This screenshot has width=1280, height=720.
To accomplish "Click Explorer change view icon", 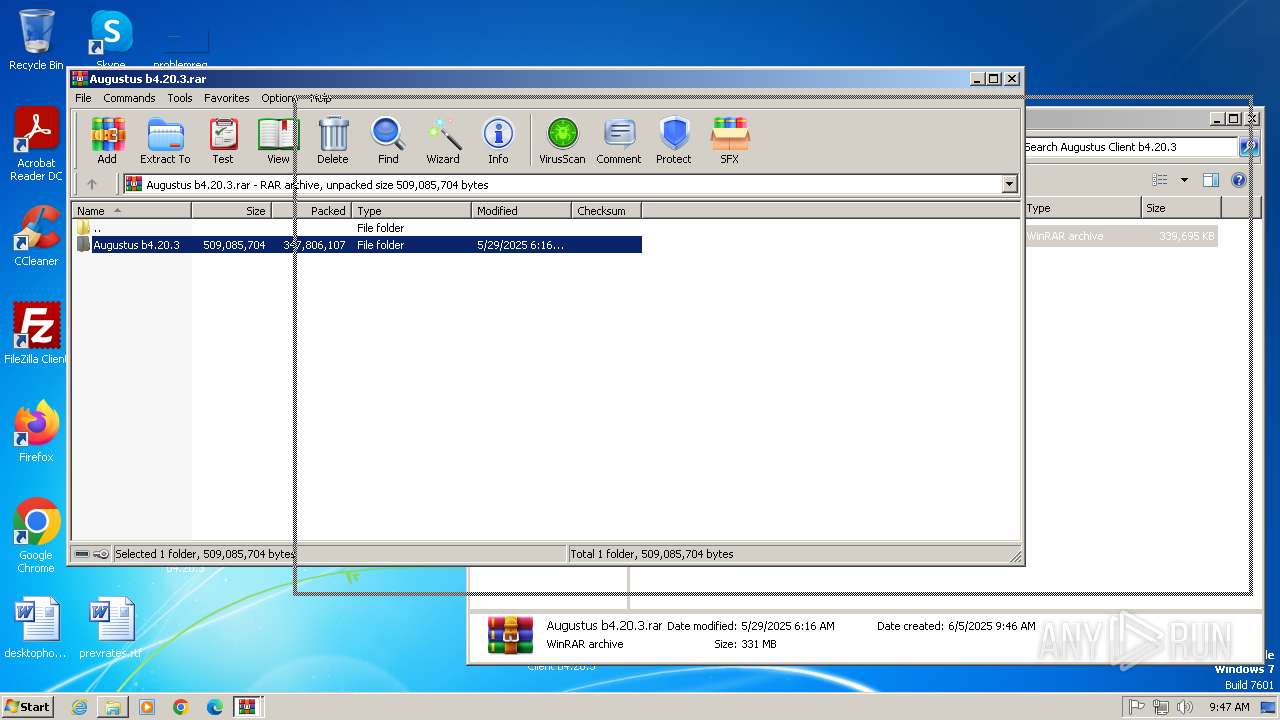I will [1160, 180].
